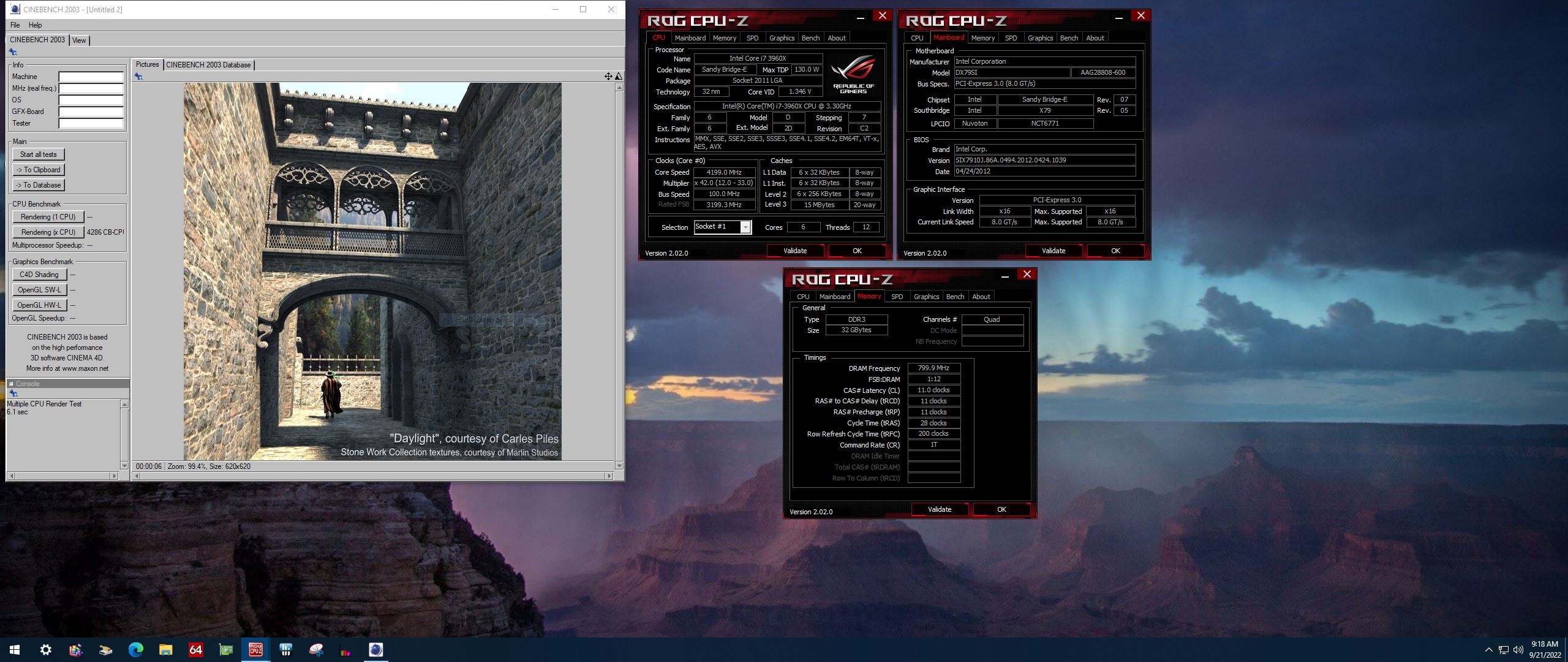
Task: Start the C4D Shading benchmark
Action: [x=39, y=275]
